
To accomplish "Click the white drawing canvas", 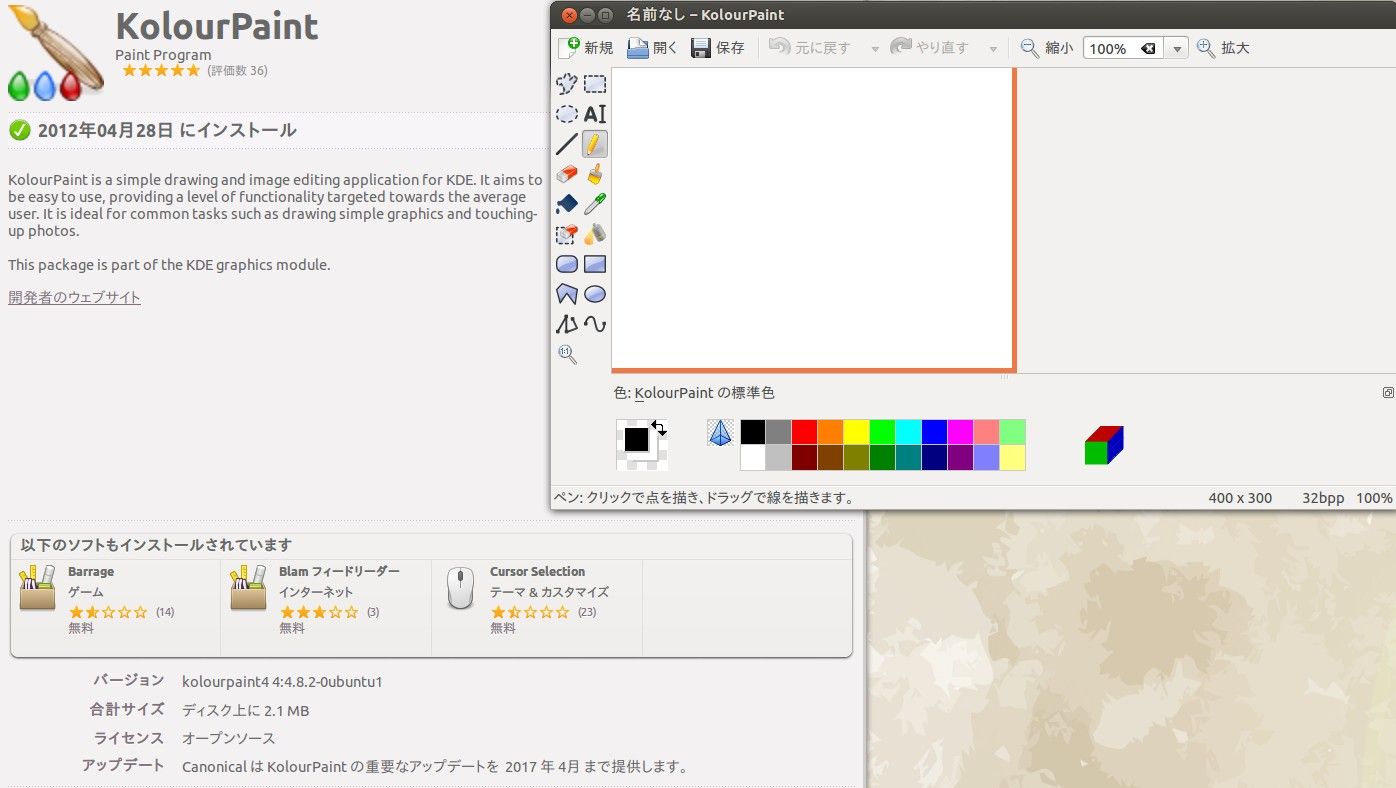I will (812, 217).
